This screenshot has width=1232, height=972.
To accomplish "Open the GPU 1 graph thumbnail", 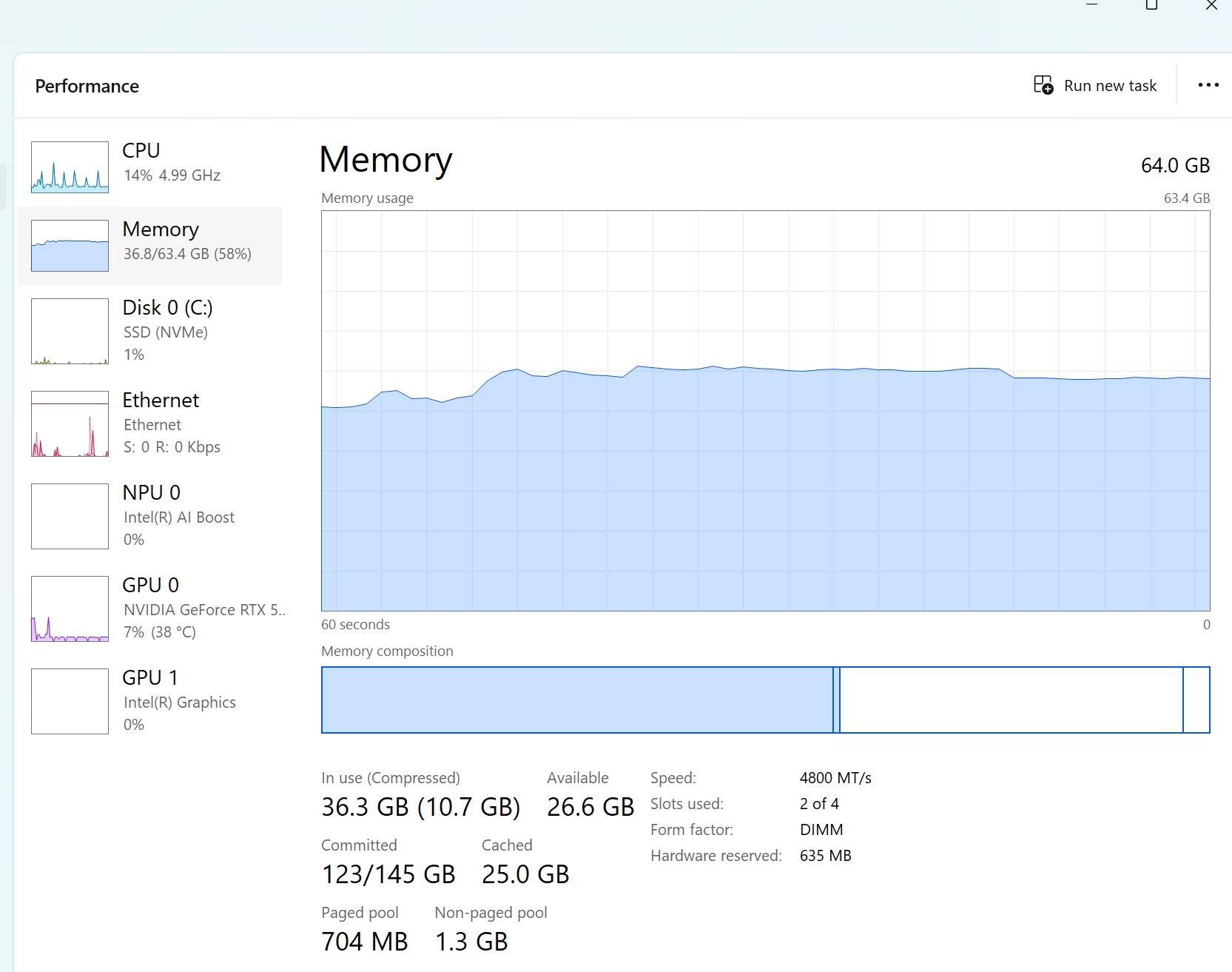I will pos(70,701).
